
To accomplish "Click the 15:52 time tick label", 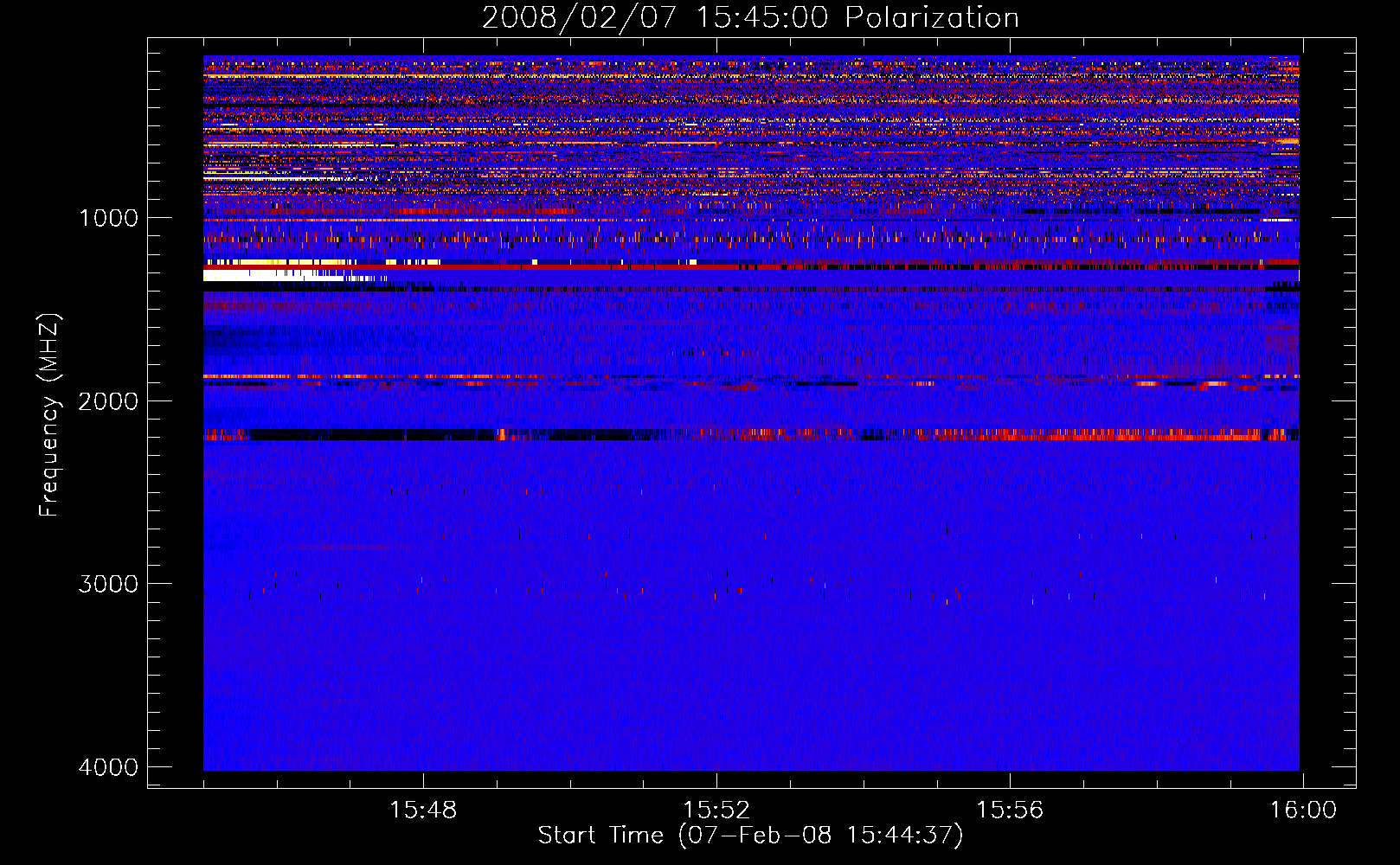I will tap(716, 811).
